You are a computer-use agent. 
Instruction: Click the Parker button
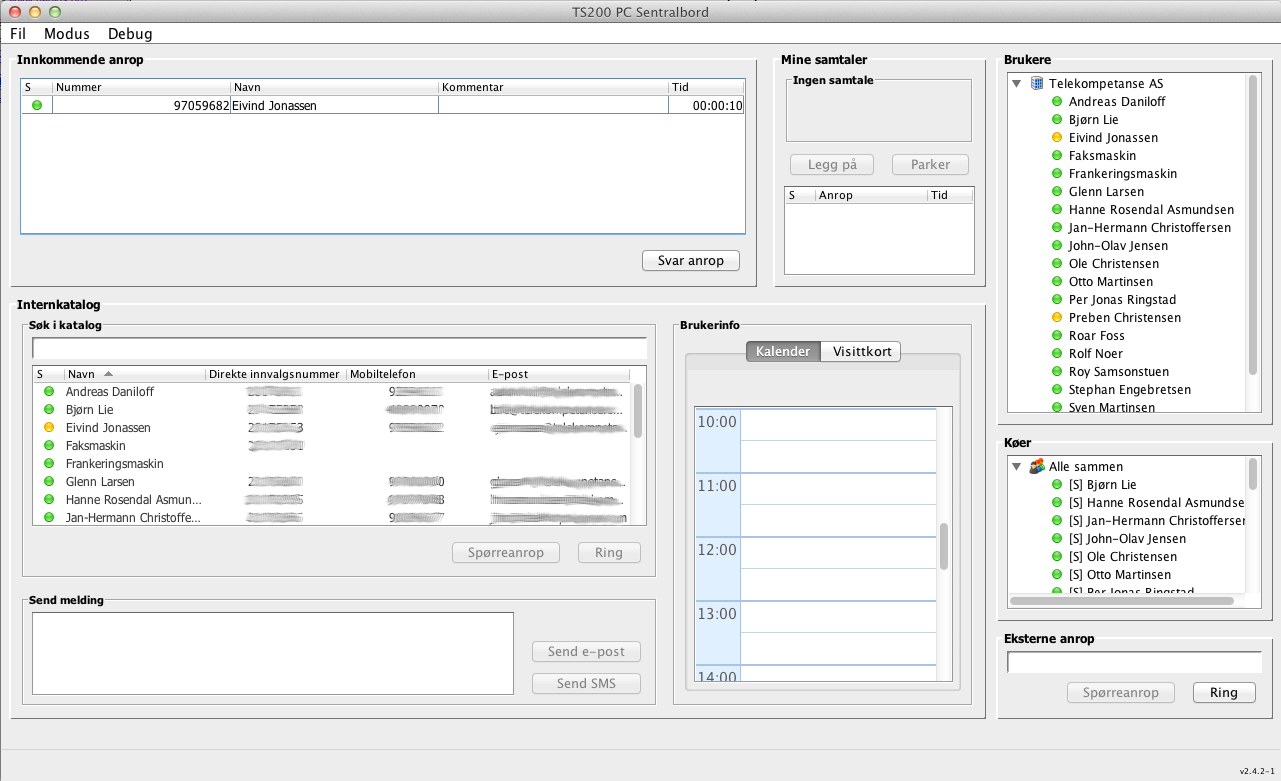[931, 164]
